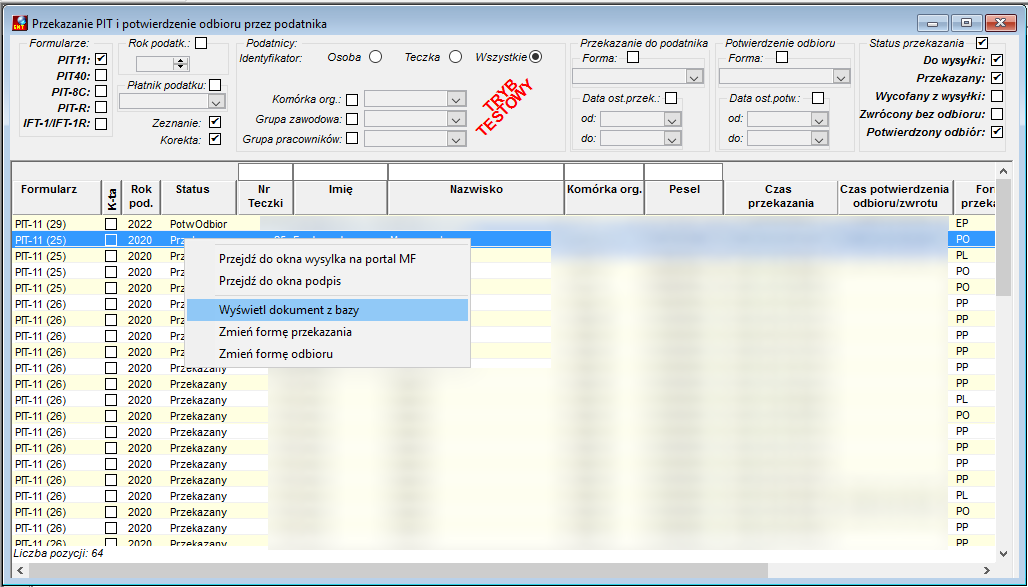Tick the Grupa pracowników filter checkbox
1028x587 pixels.
click(x=352, y=138)
